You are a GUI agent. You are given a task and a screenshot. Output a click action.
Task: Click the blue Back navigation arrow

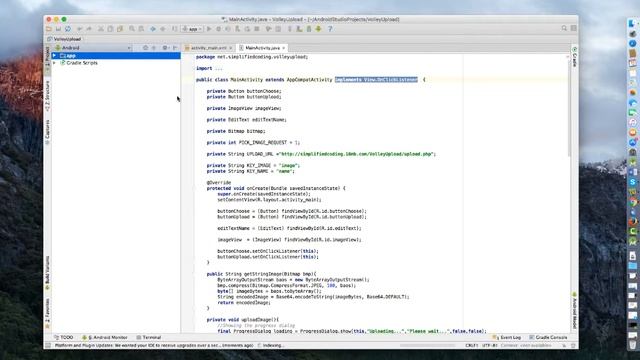(x=153, y=29)
